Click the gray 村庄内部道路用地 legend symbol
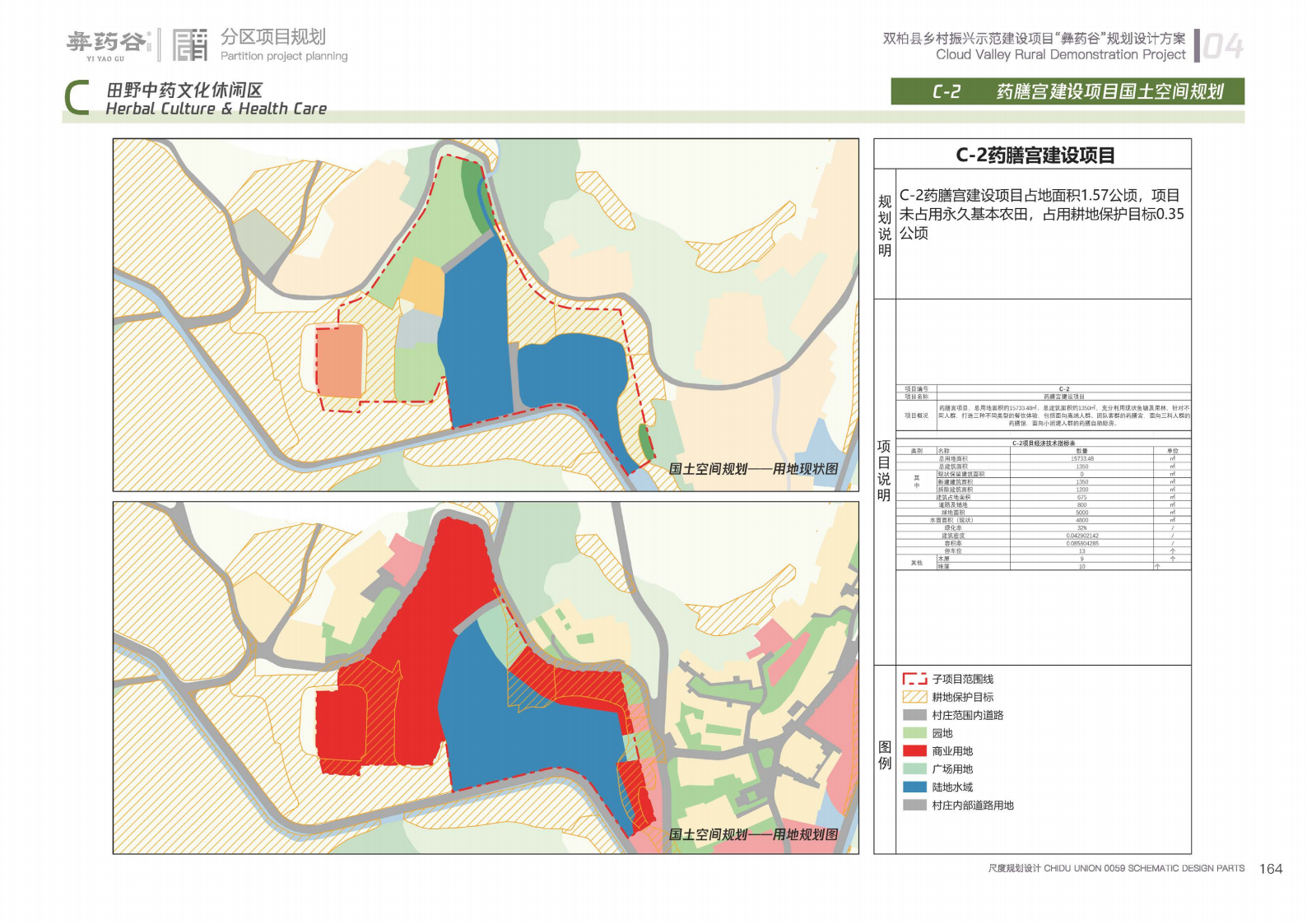This screenshot has width=1307, height=924. tap(914, 805)
